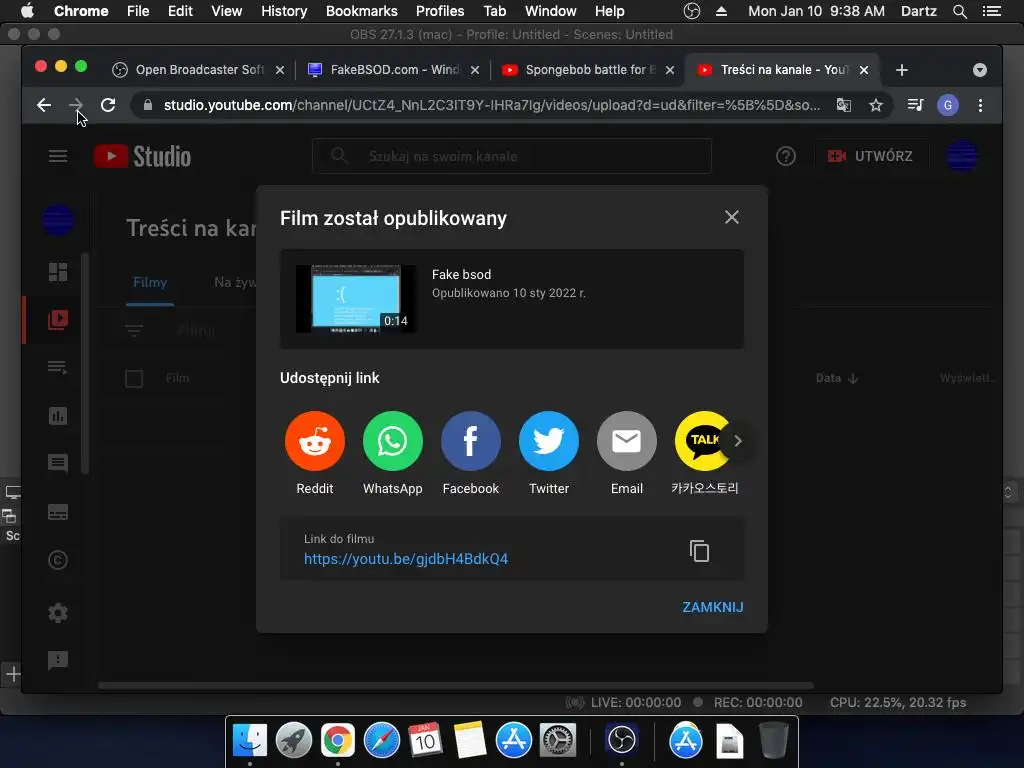This screenshot has width=1024, height=768.
Task: Open the filter icon in content list
Action: [x=134, y=330]
